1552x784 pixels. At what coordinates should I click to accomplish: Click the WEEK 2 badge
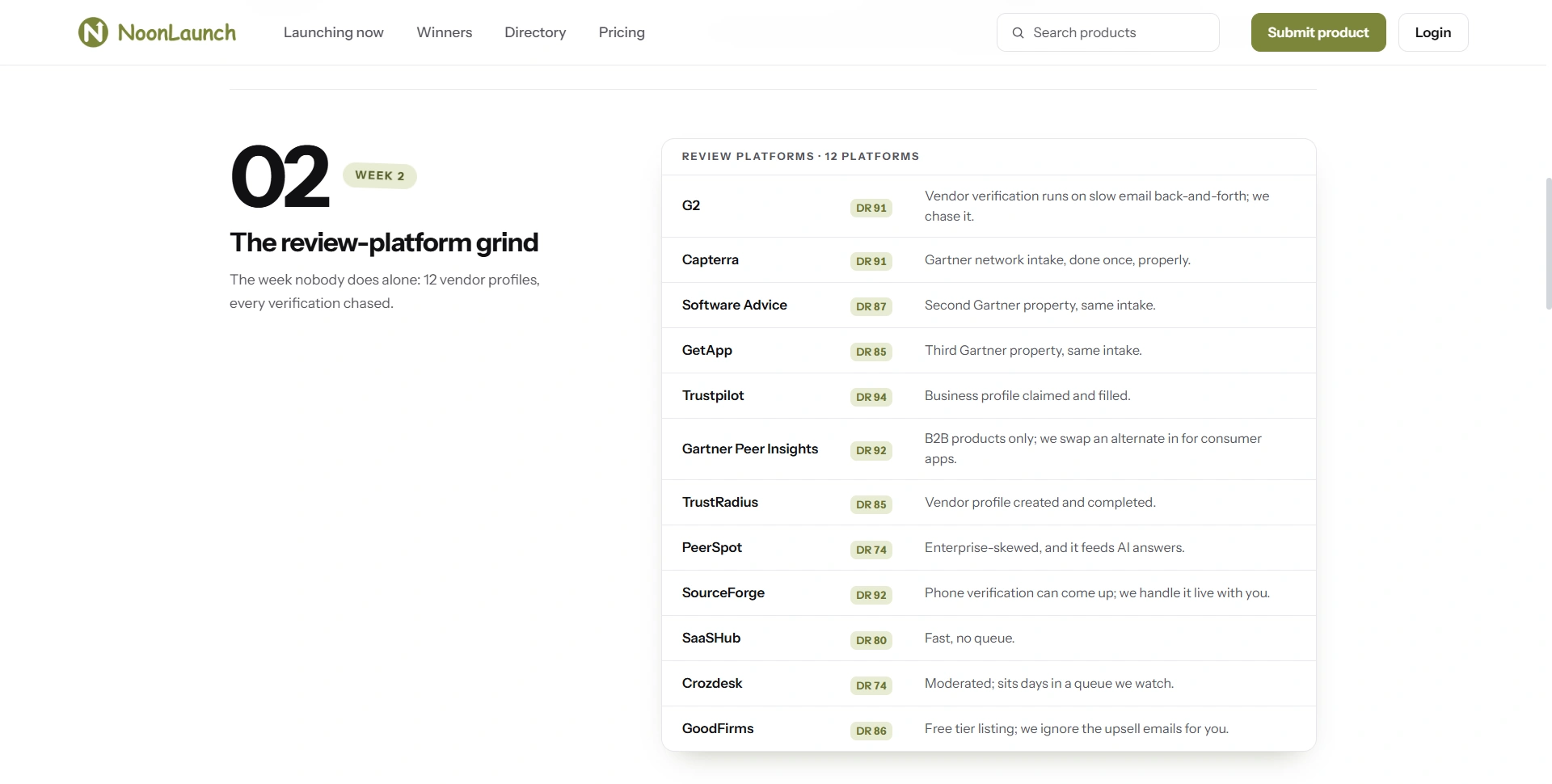coord(380,175)
